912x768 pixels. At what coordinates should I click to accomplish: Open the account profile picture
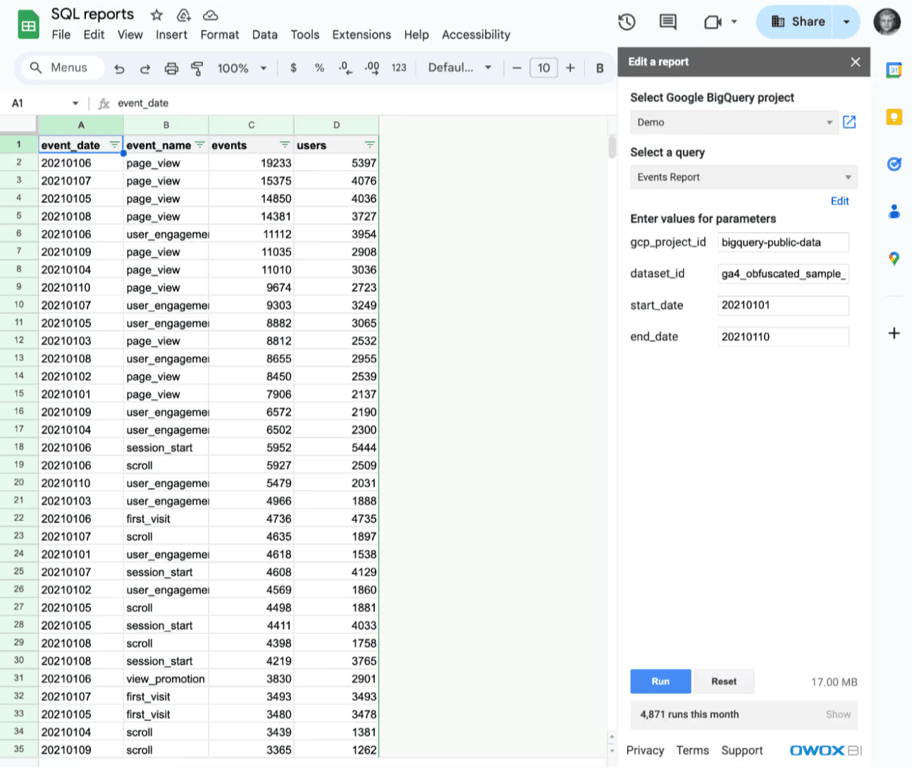point(887,22)
